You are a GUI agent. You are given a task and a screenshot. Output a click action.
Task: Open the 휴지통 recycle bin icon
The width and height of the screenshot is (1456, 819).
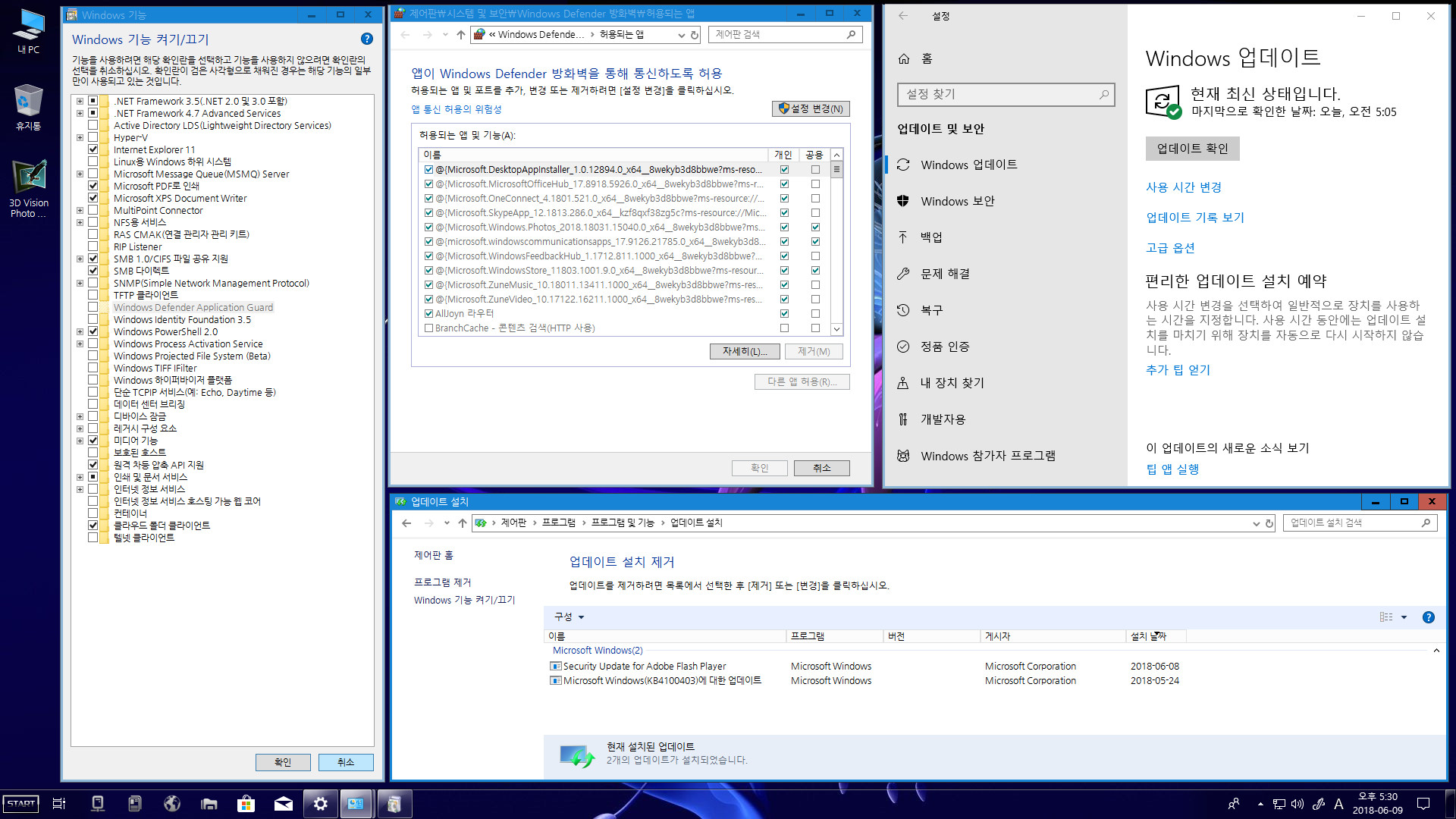point(29,107)
